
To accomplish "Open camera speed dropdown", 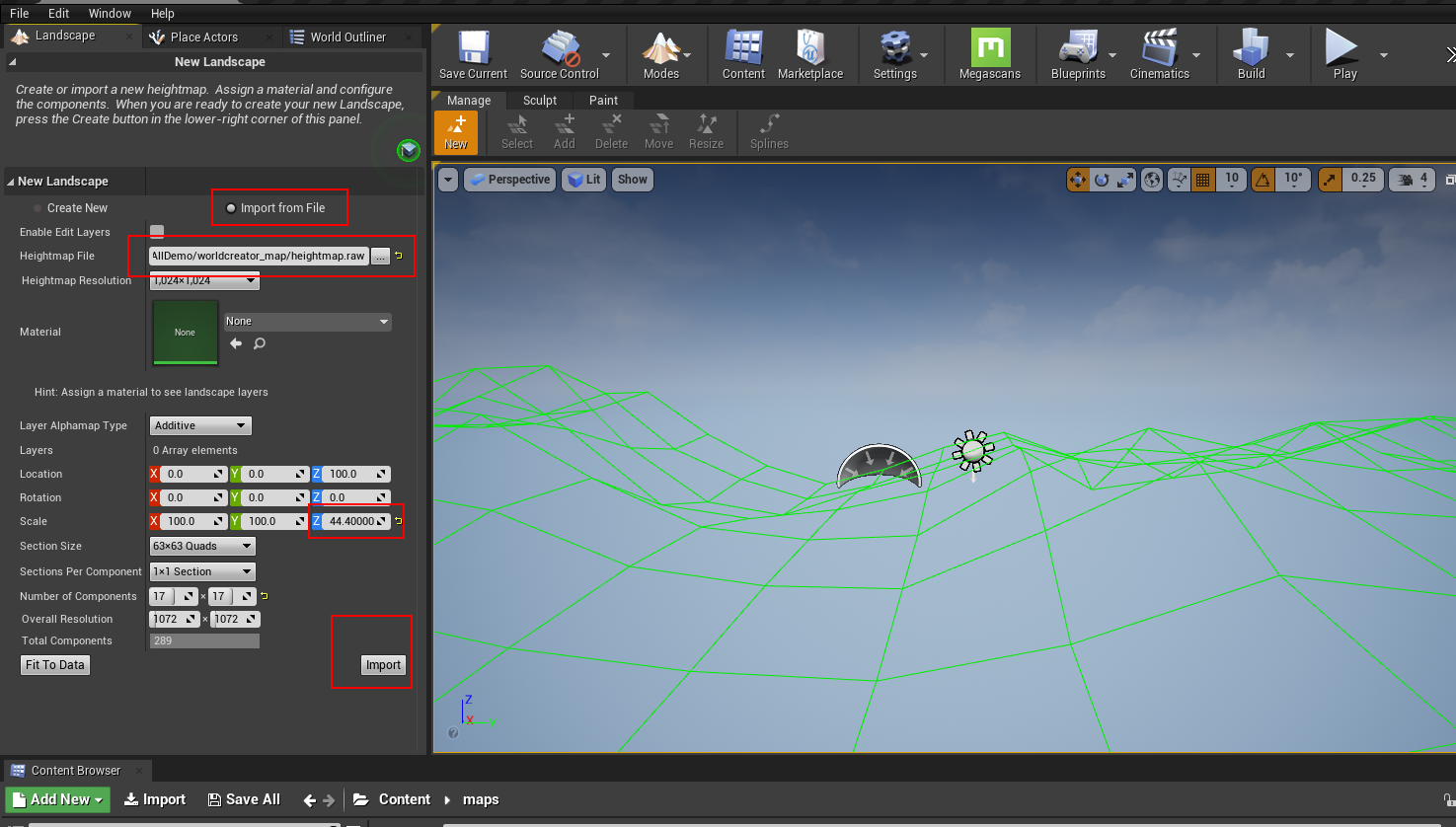I will (1413, 180).
